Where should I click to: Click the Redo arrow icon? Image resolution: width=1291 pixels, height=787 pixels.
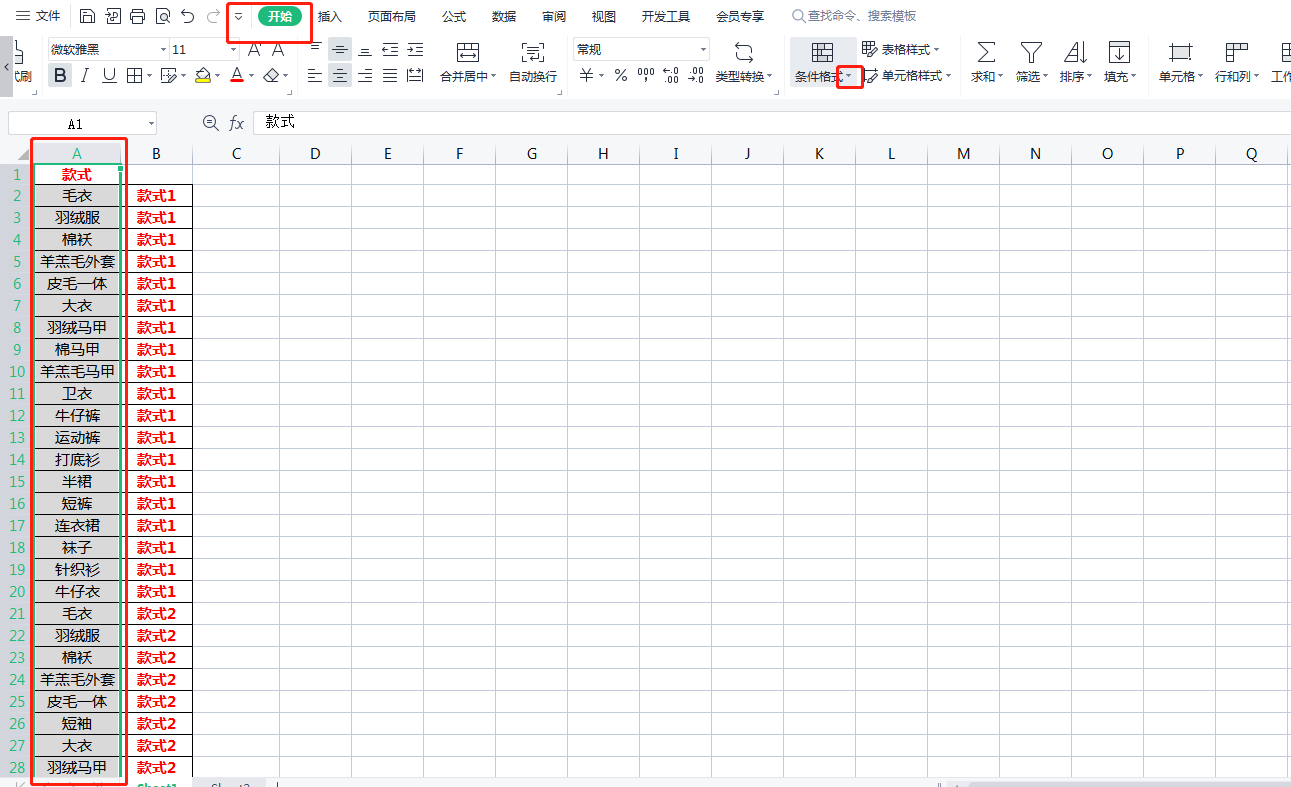pyautogui.click(x=212, y=16)
